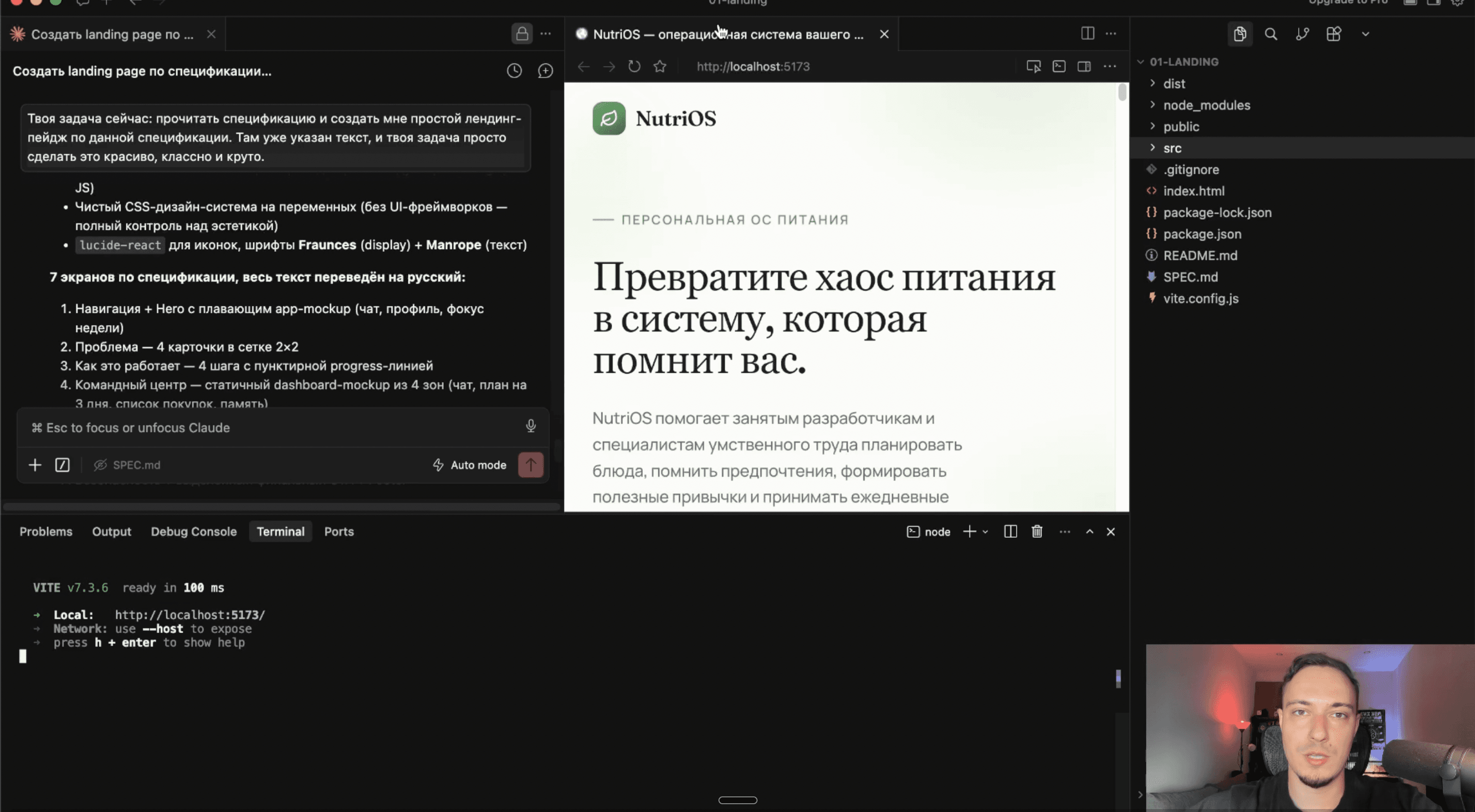Click the lock icon in Claude tab bar
This screenshot has height=812, width=1475.
coord(522,34)
